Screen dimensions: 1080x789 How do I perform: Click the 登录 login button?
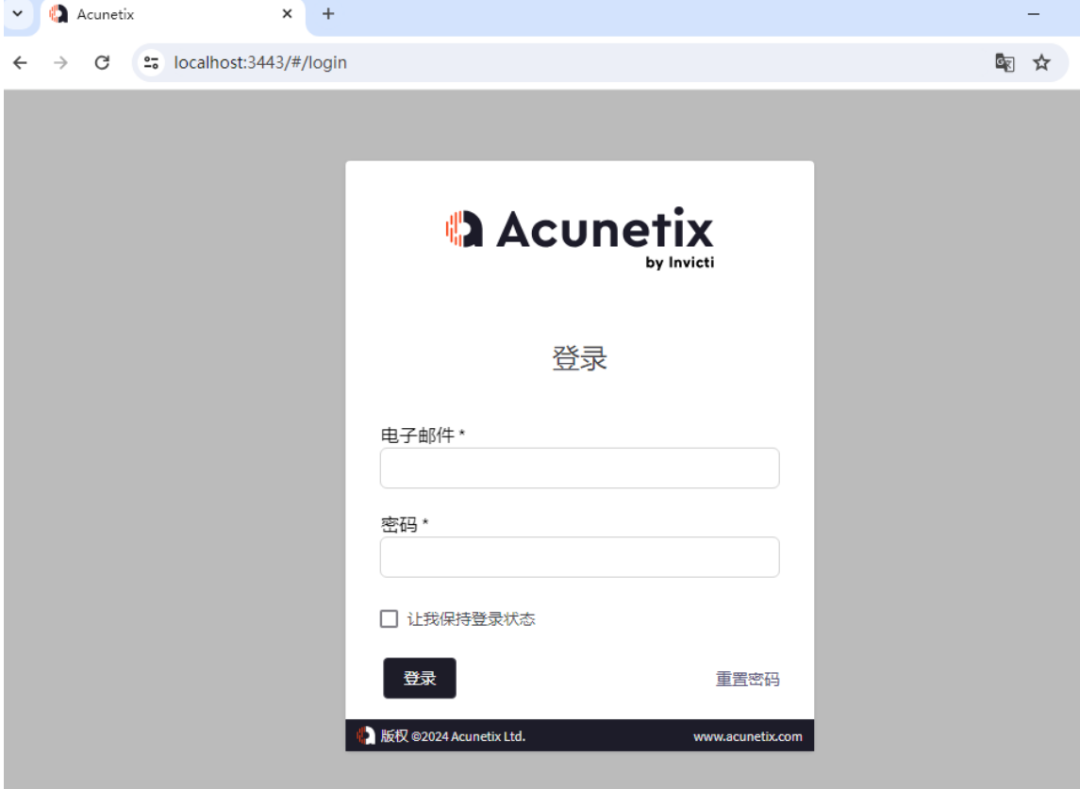coord(419,678)
